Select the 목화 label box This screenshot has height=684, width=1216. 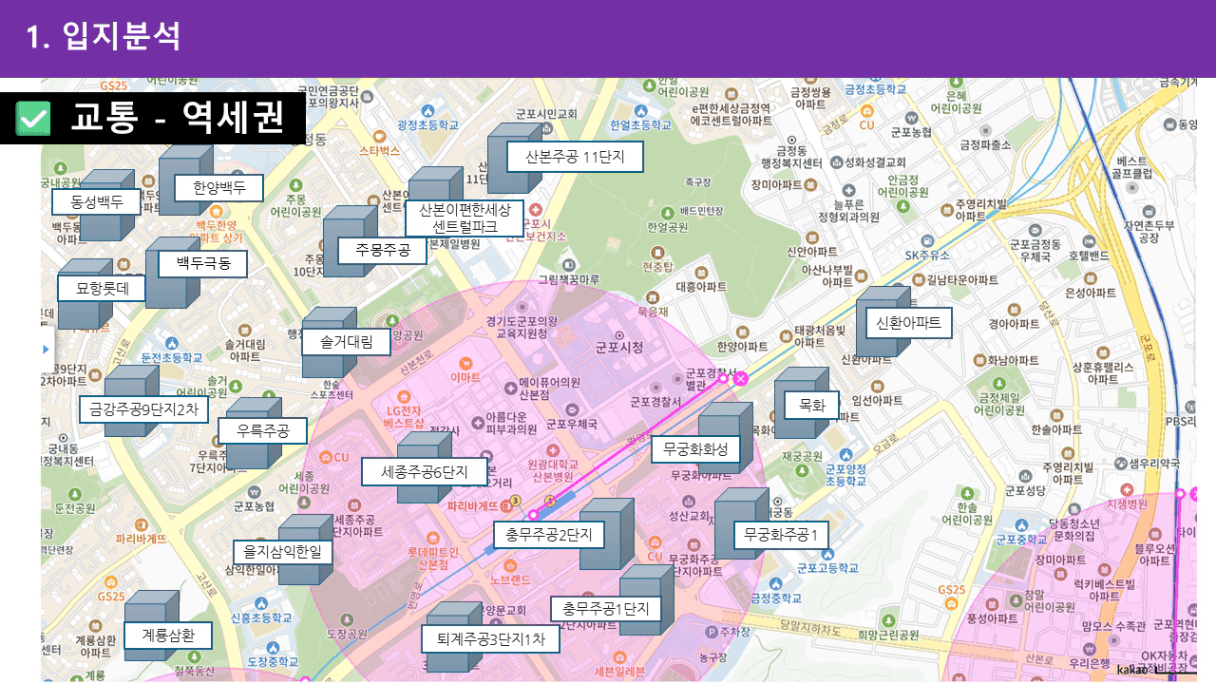811,405
